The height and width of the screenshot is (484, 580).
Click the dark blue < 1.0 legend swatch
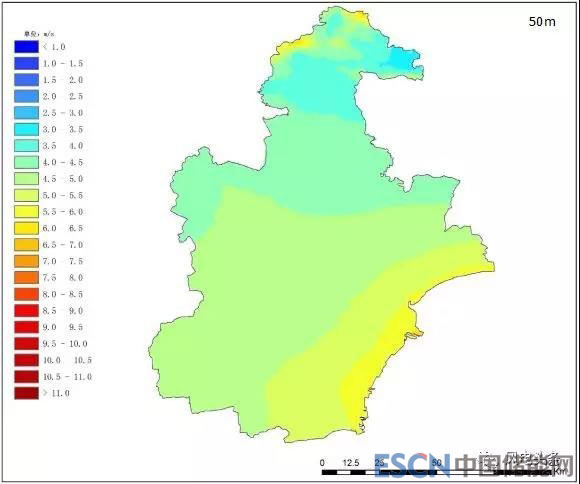[x=26, y=47]
